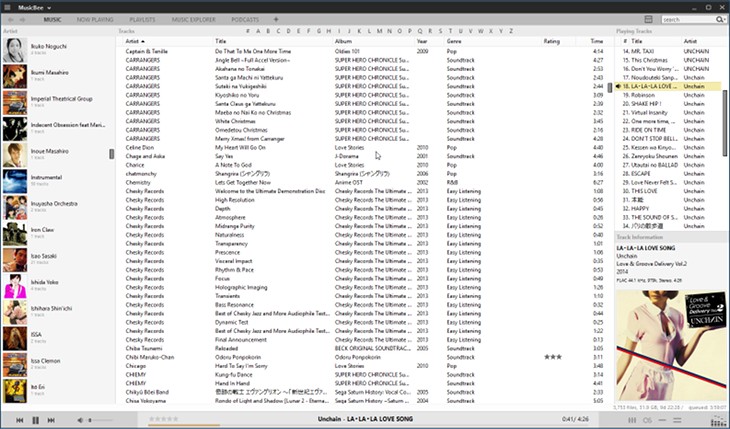Select the track 'Holographic Imaging'

(241, 287)
